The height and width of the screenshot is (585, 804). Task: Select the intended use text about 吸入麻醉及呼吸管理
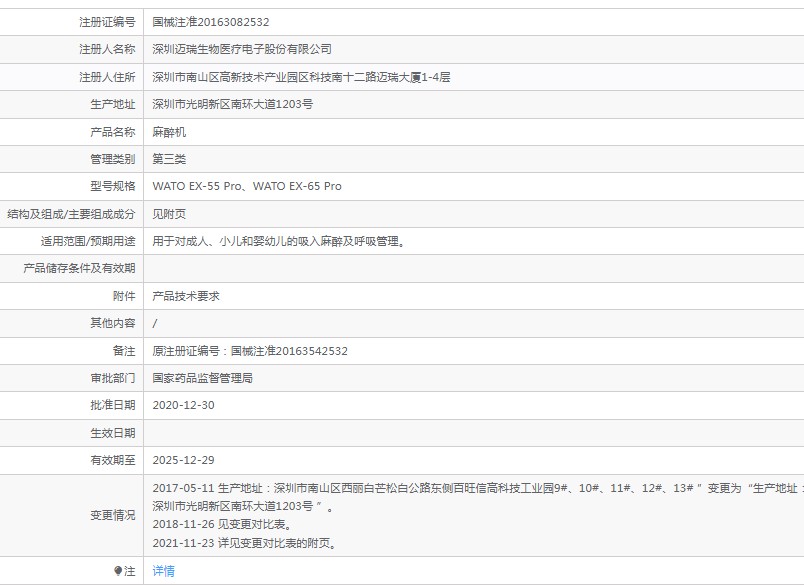280,241
